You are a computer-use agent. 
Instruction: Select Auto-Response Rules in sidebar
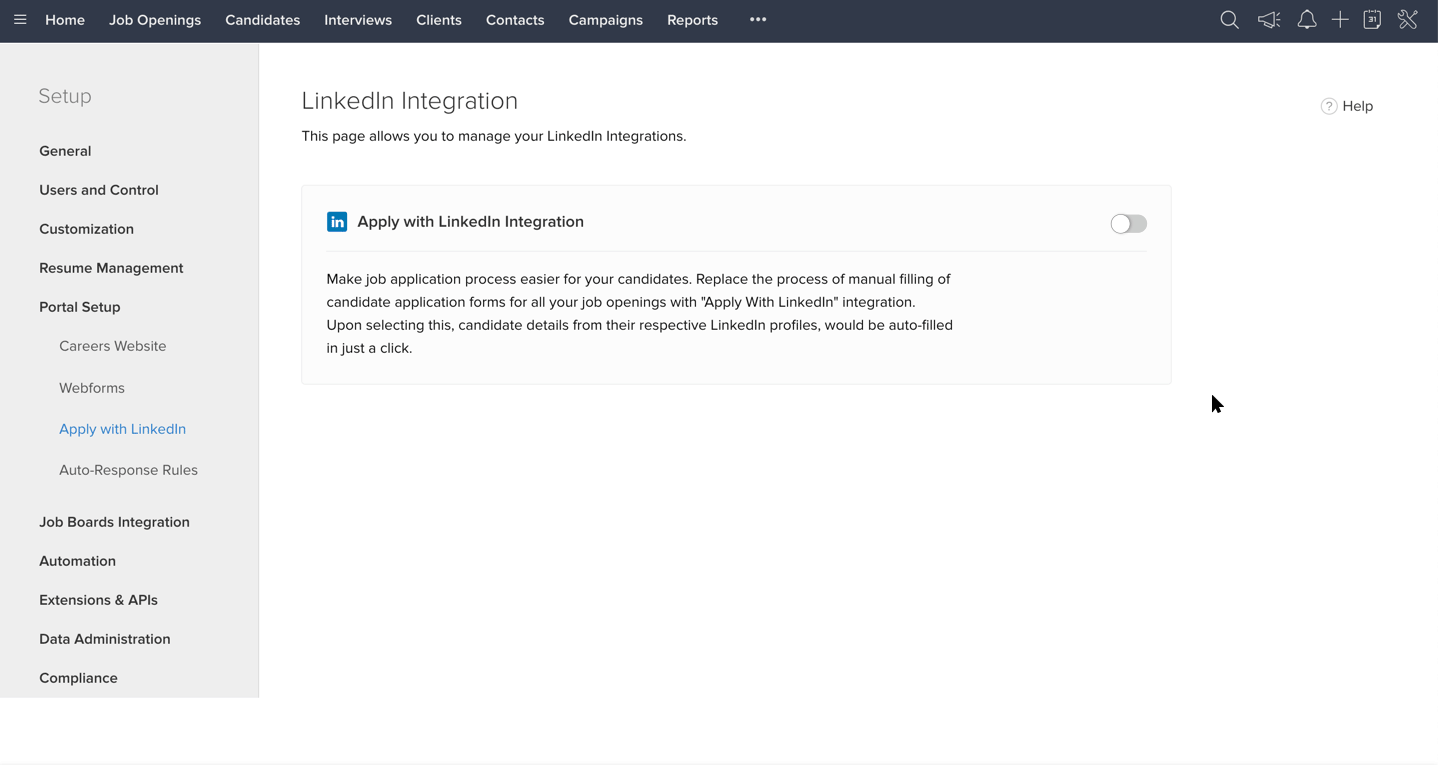128,470
